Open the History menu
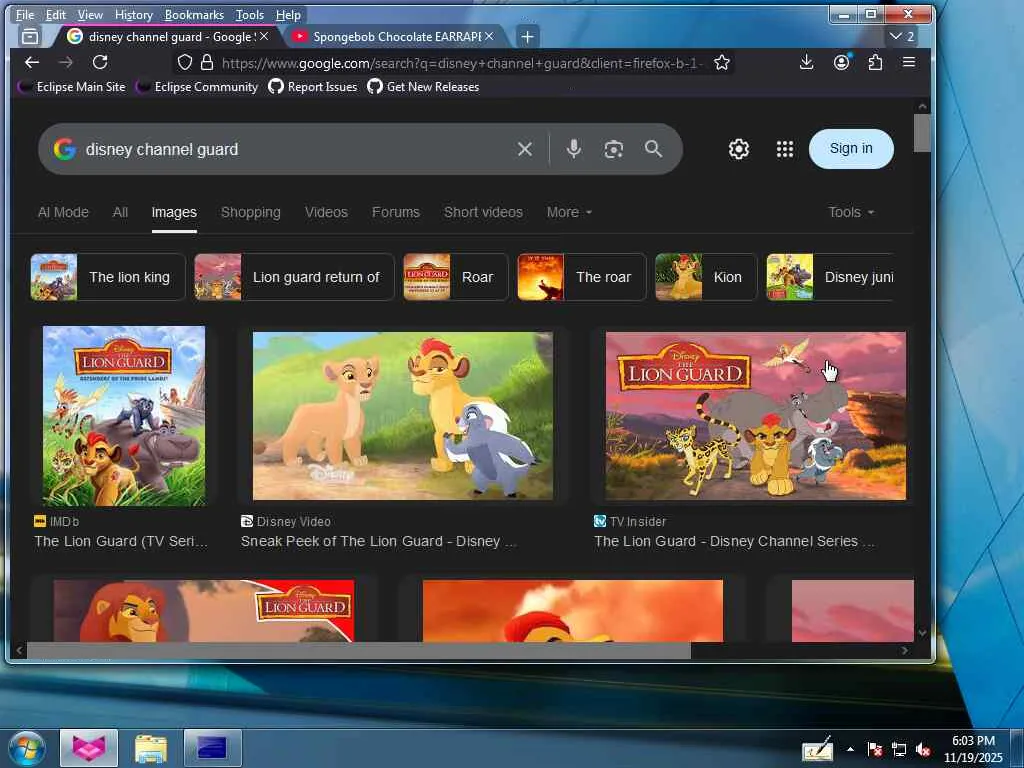Screen dimensions: 1024x768 click(133, 15)
